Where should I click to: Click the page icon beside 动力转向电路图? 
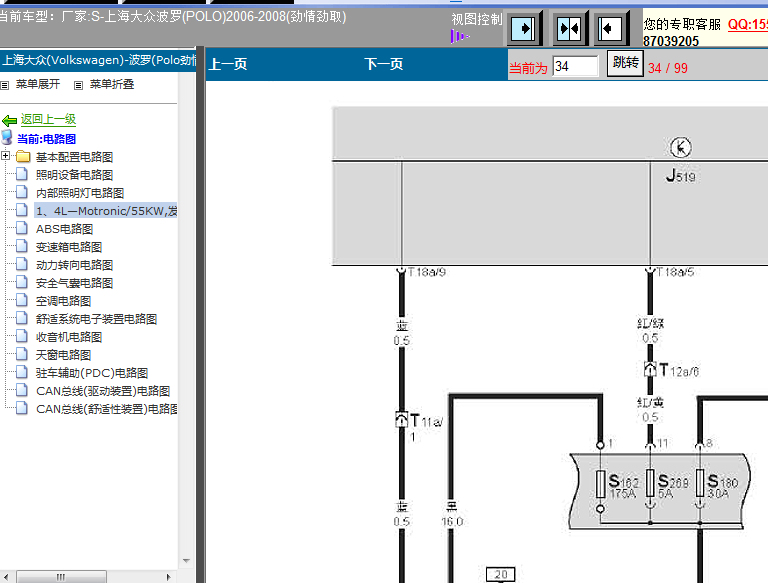(22, 264)
